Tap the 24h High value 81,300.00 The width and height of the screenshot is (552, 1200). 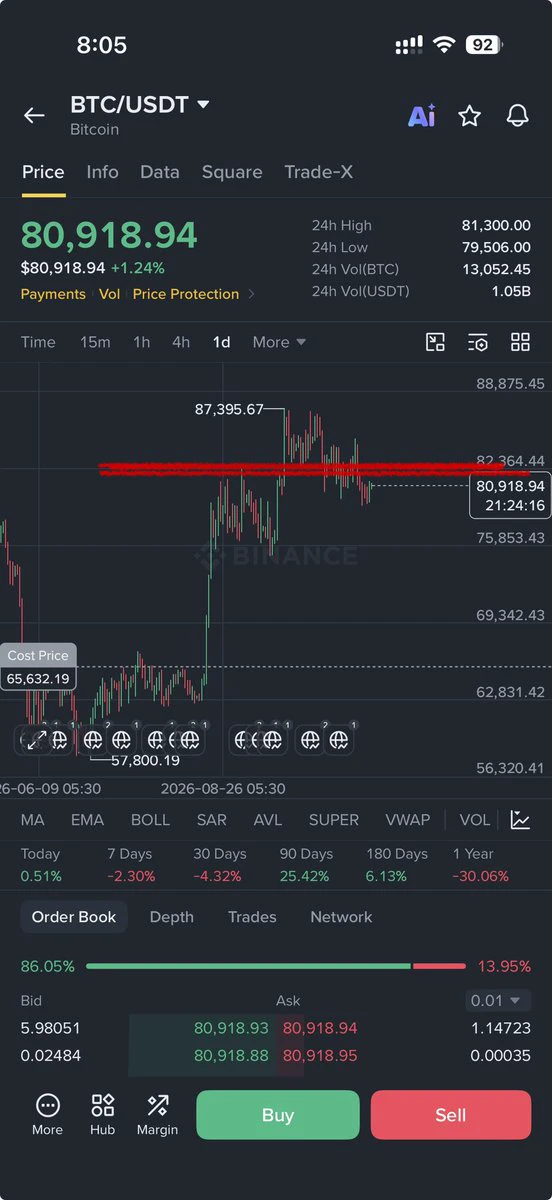[x=496, y=226]
